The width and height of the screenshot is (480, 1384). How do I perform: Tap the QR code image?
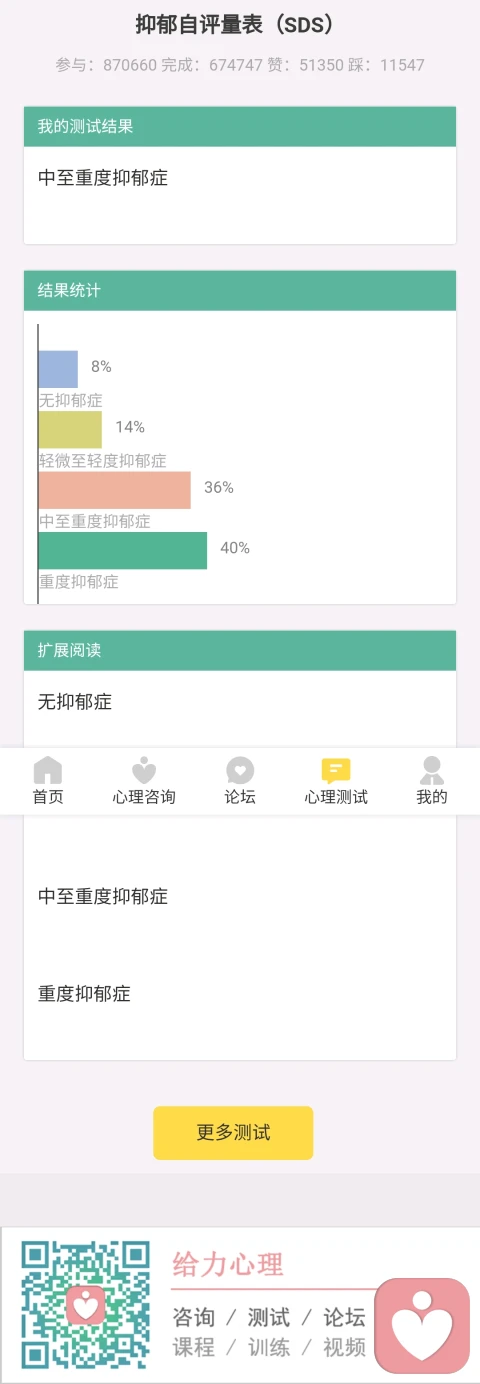[86, 1304]
